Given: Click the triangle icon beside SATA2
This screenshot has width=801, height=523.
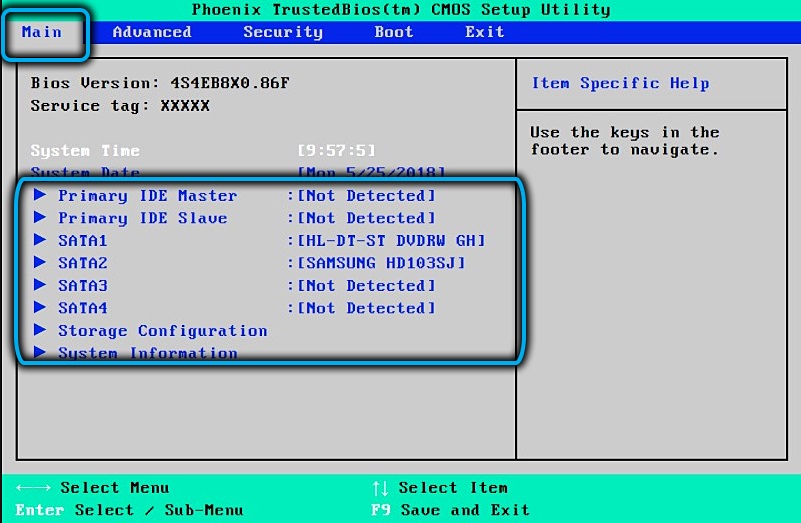Looking at the screenshot, I should tap(40, 263).
